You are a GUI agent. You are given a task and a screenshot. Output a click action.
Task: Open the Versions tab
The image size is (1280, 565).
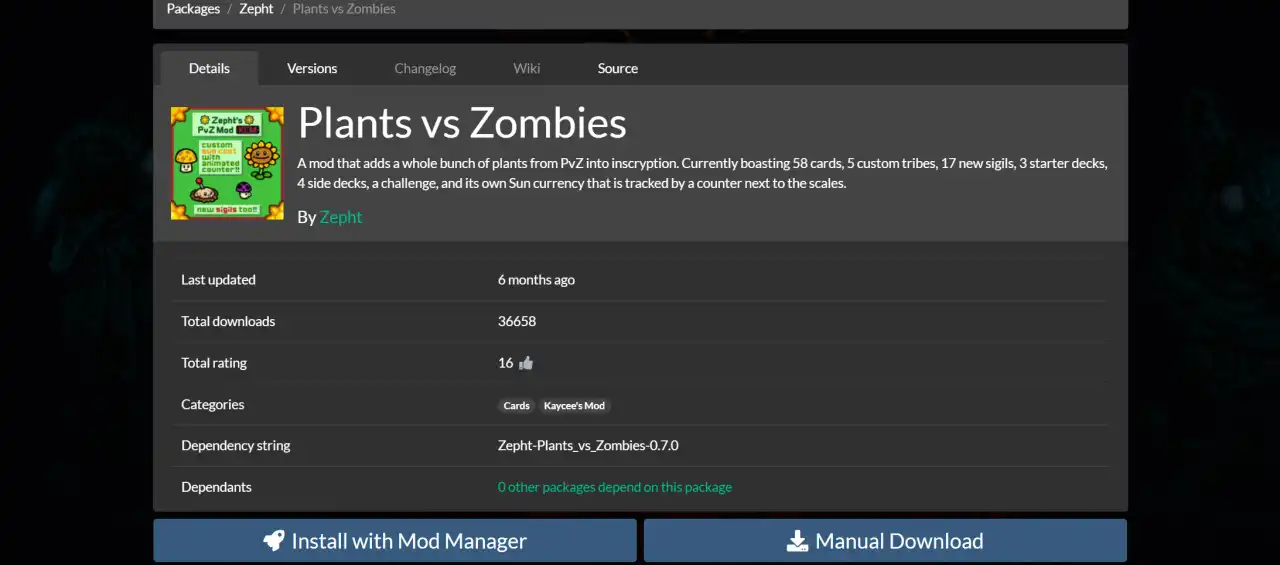point(312,68)
